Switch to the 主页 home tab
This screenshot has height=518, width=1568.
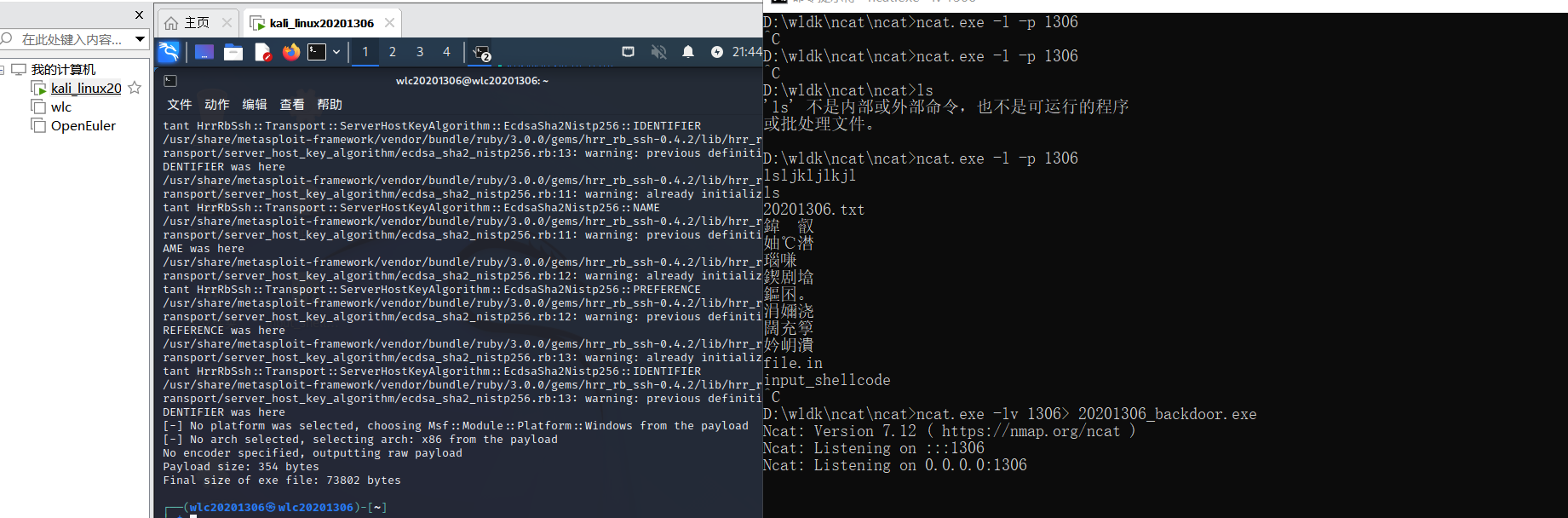tap(196, 23)
